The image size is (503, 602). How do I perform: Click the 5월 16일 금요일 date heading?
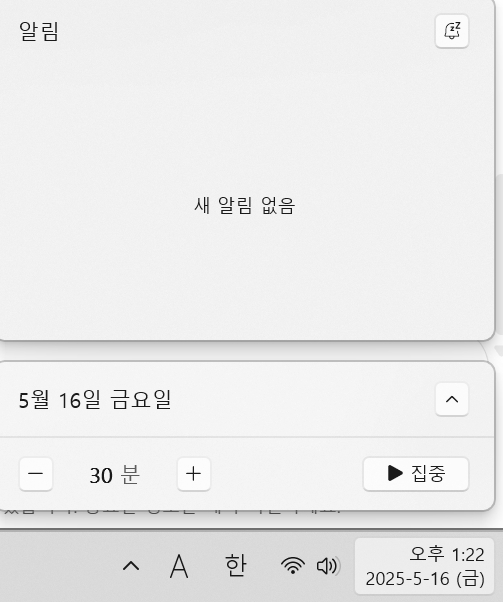[95, 400]
